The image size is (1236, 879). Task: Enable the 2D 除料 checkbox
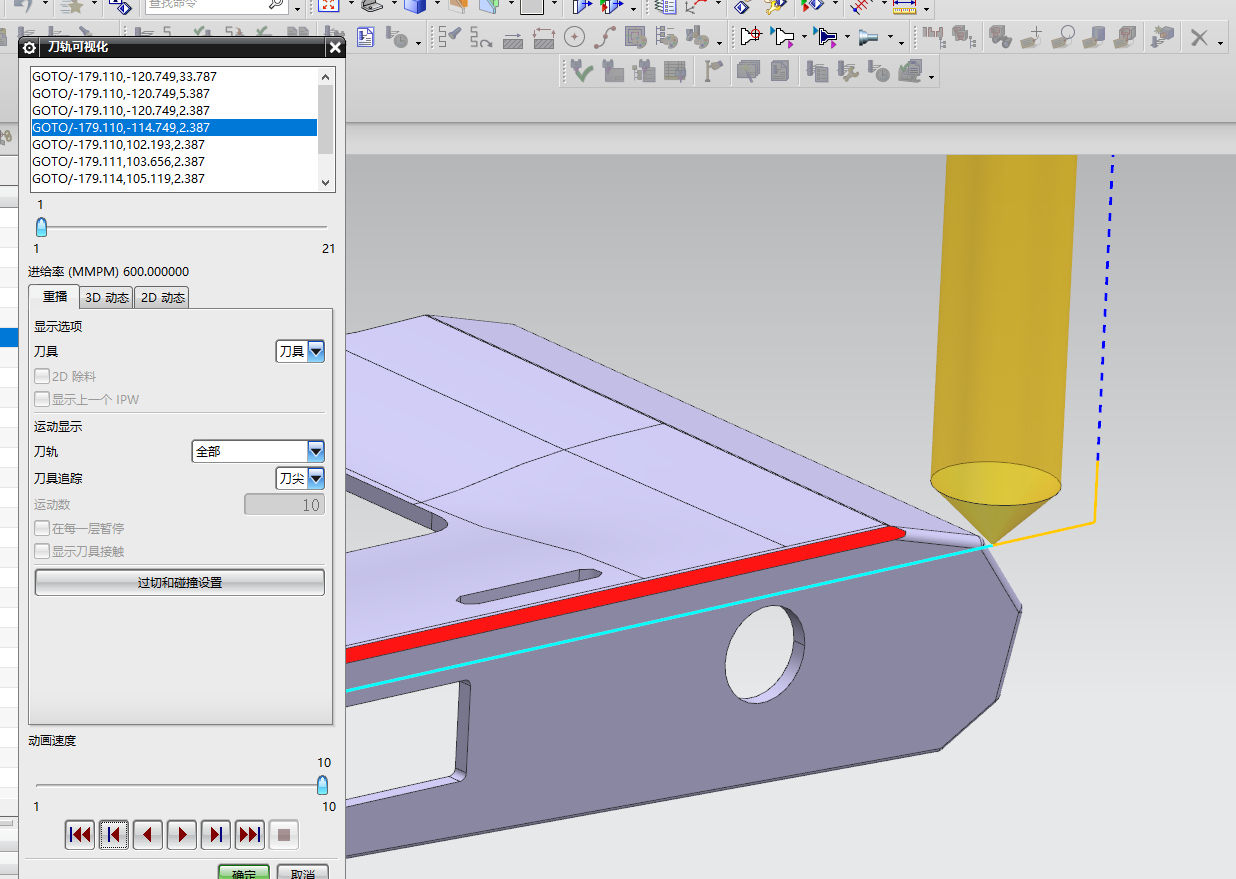click(42, 377)
